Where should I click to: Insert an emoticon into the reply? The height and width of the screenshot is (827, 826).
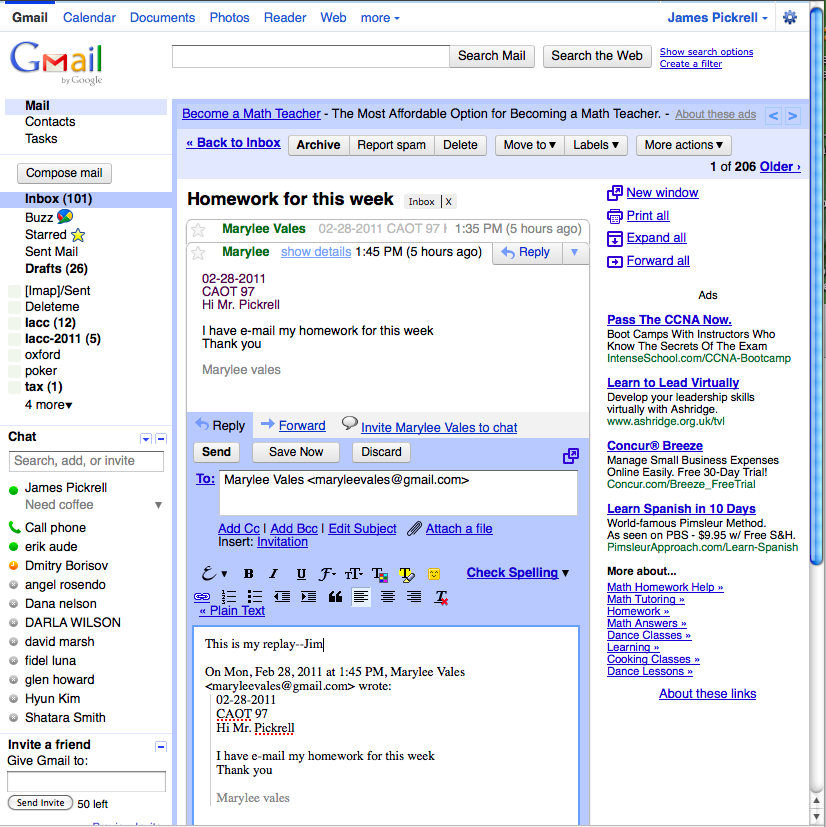point(434,574)
